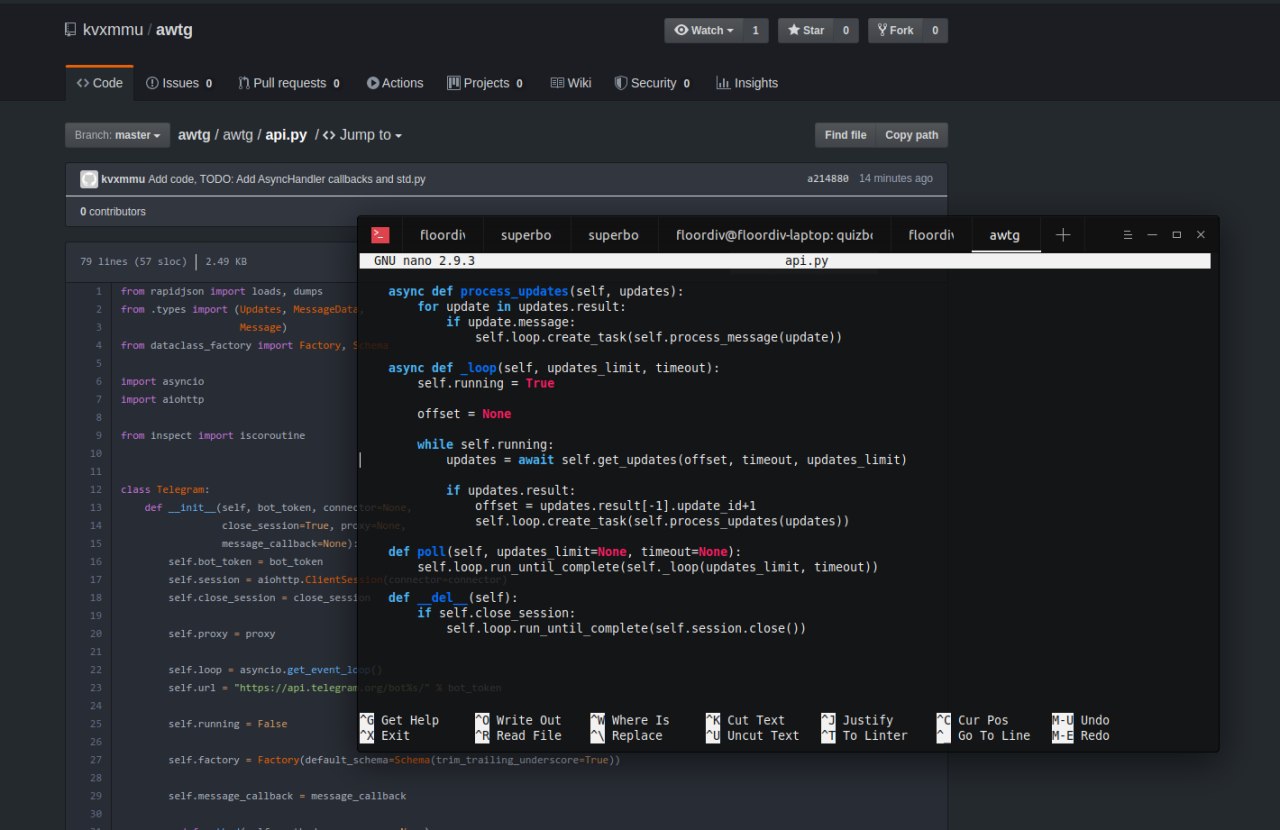Screen dimensions: 1280x830
Task: Click nano shortcut '^X Exit'
Action: tap(385, 735)
